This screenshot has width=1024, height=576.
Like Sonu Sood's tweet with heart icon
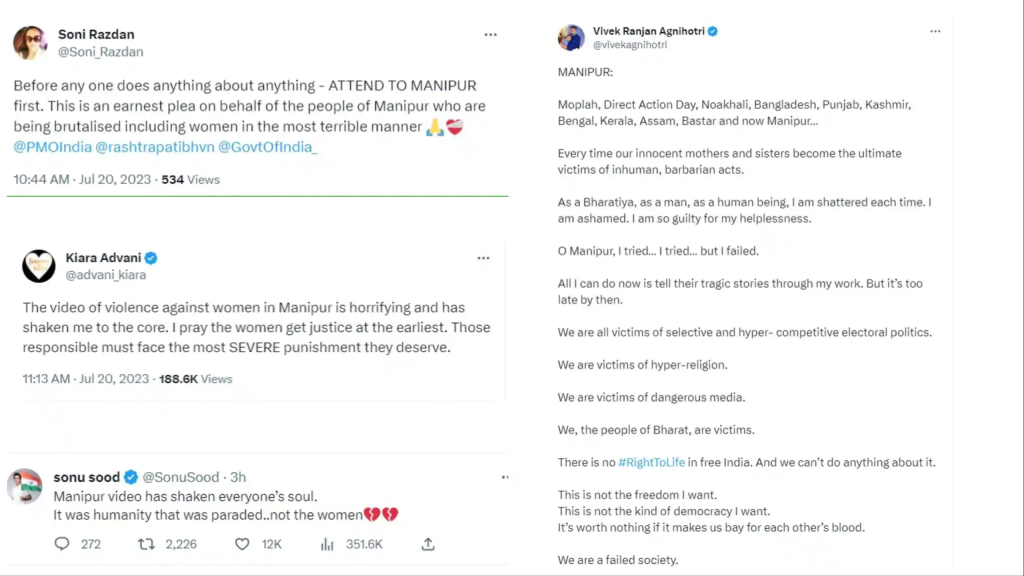(x=241, y=544)
